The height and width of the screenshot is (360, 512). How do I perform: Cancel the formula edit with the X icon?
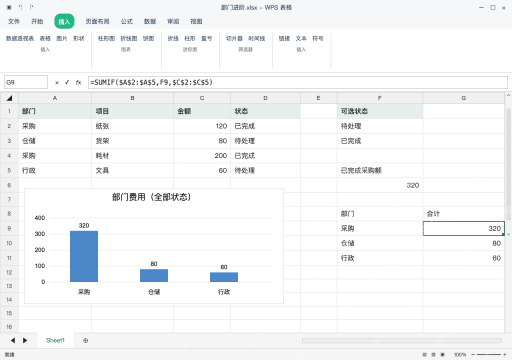57,82
